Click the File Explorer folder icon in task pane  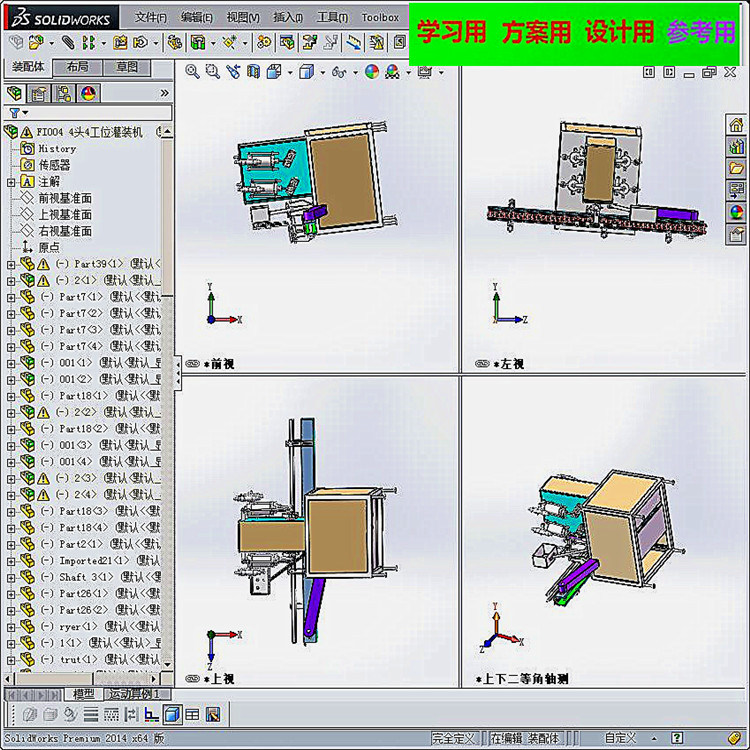tap(736, 168)
